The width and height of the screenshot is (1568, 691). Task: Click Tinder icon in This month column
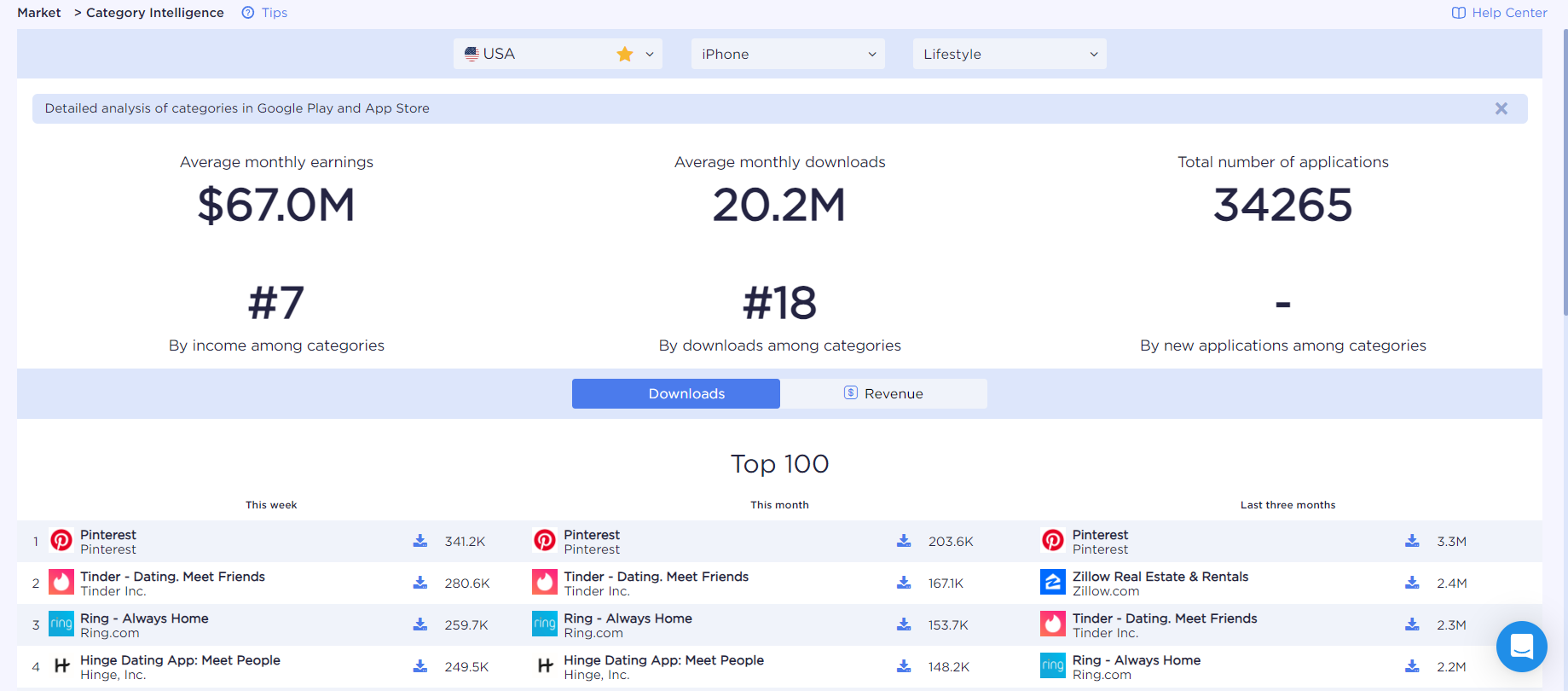point(545,582)
